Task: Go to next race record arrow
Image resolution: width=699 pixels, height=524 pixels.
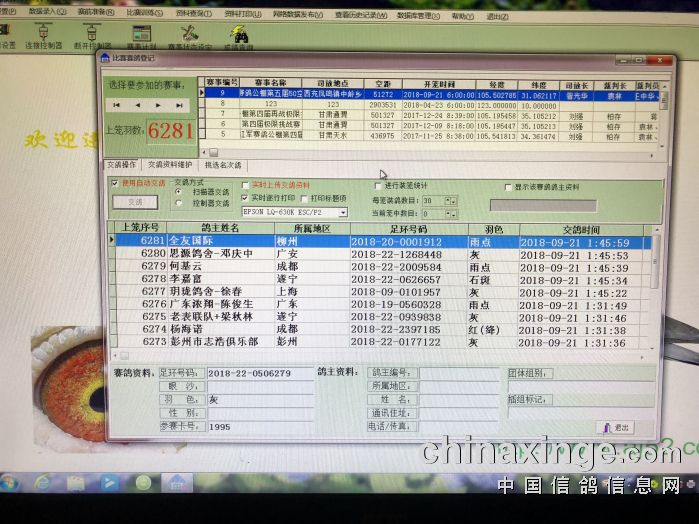Action: click(x=158, y=105)
